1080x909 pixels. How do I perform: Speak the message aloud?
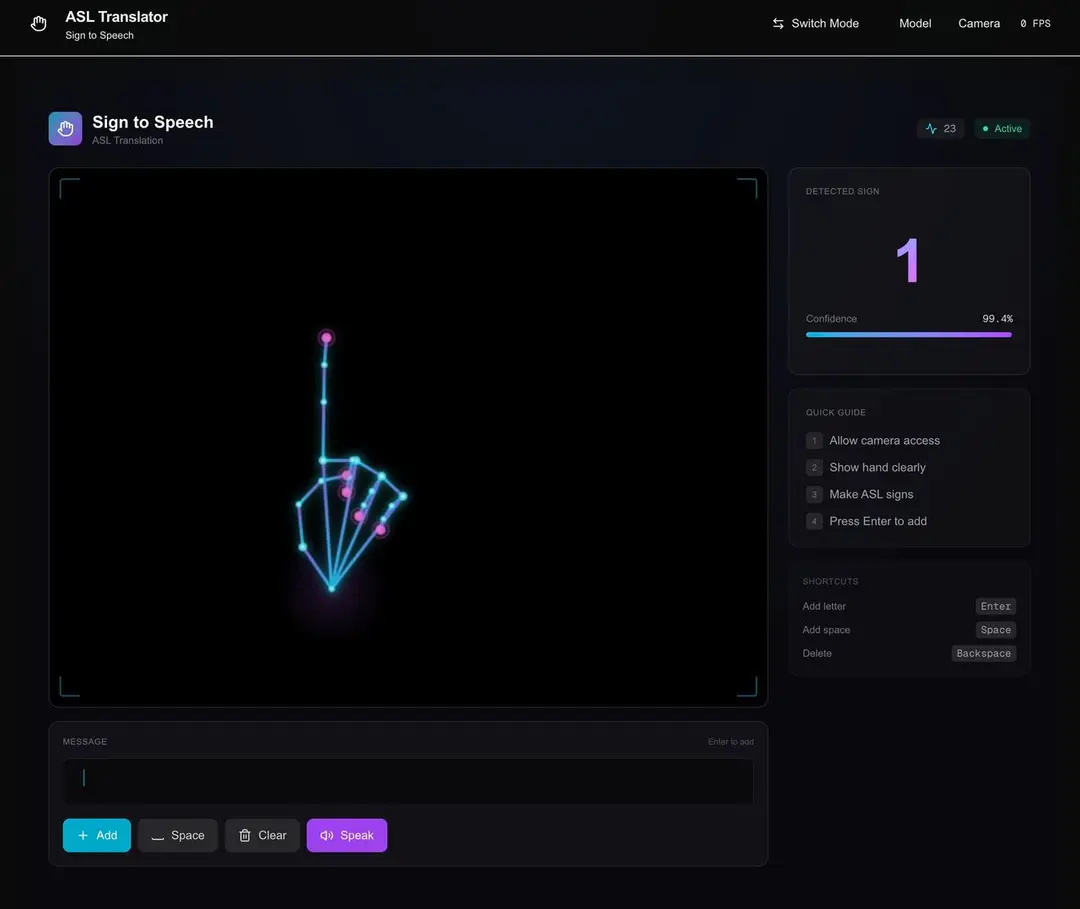pos(347,835)
